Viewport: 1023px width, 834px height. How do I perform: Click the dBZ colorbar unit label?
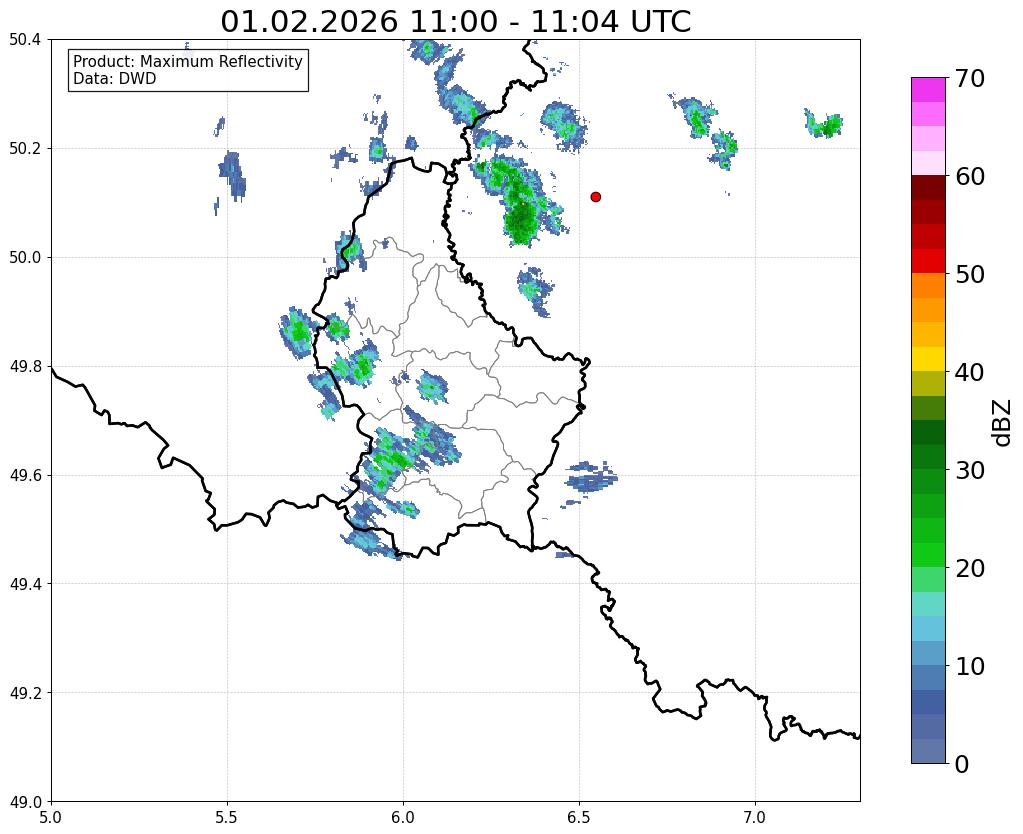click(x=1003, y=422)
